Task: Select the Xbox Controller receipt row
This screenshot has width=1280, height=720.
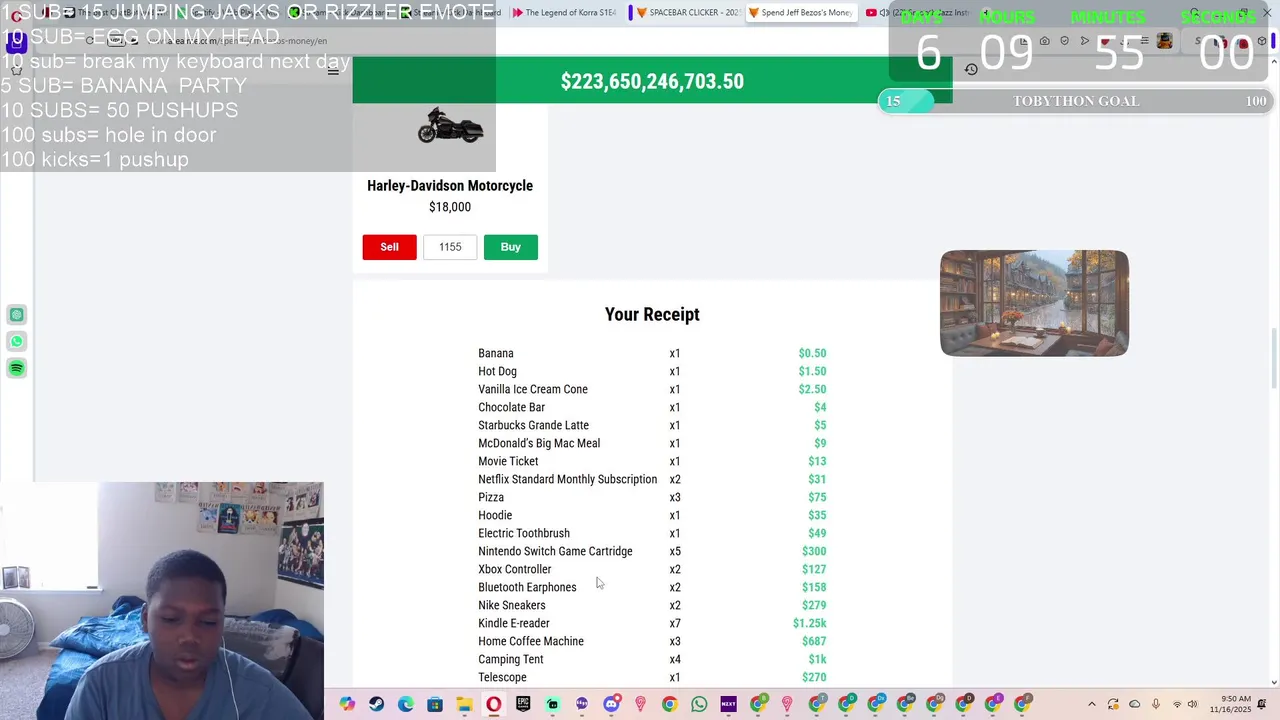Action: 652,569
